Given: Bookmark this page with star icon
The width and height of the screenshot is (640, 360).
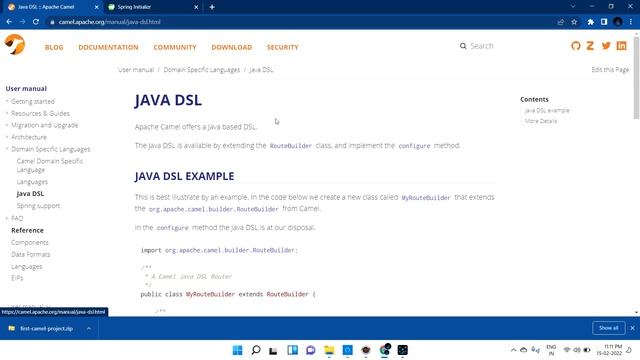Looking at the screenshot, I should pyautogui.click(x=574, y=22).
